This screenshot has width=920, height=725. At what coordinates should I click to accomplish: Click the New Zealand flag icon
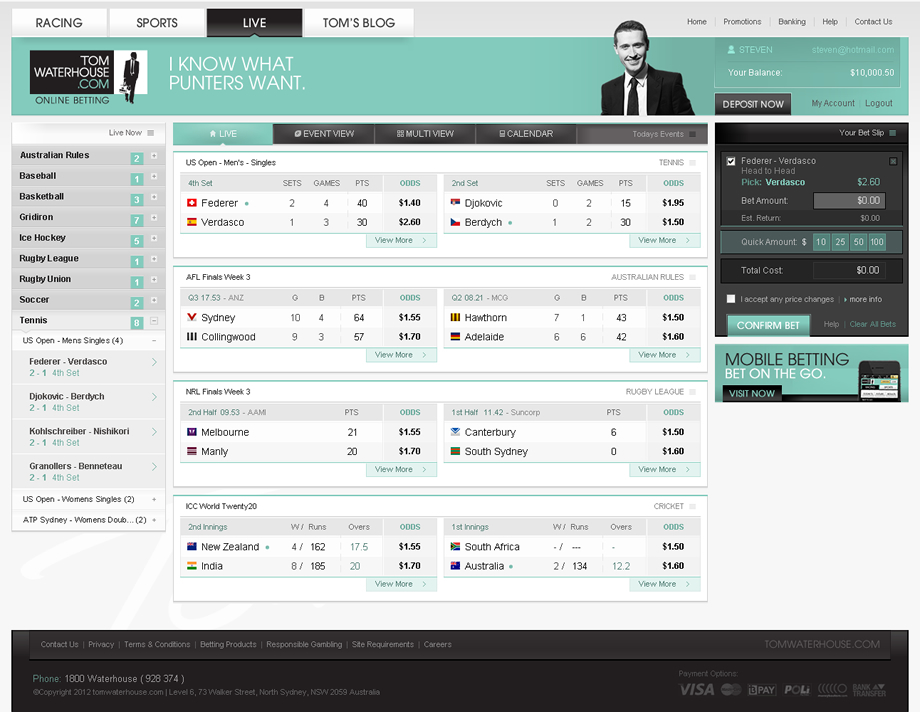click(191, 547)
